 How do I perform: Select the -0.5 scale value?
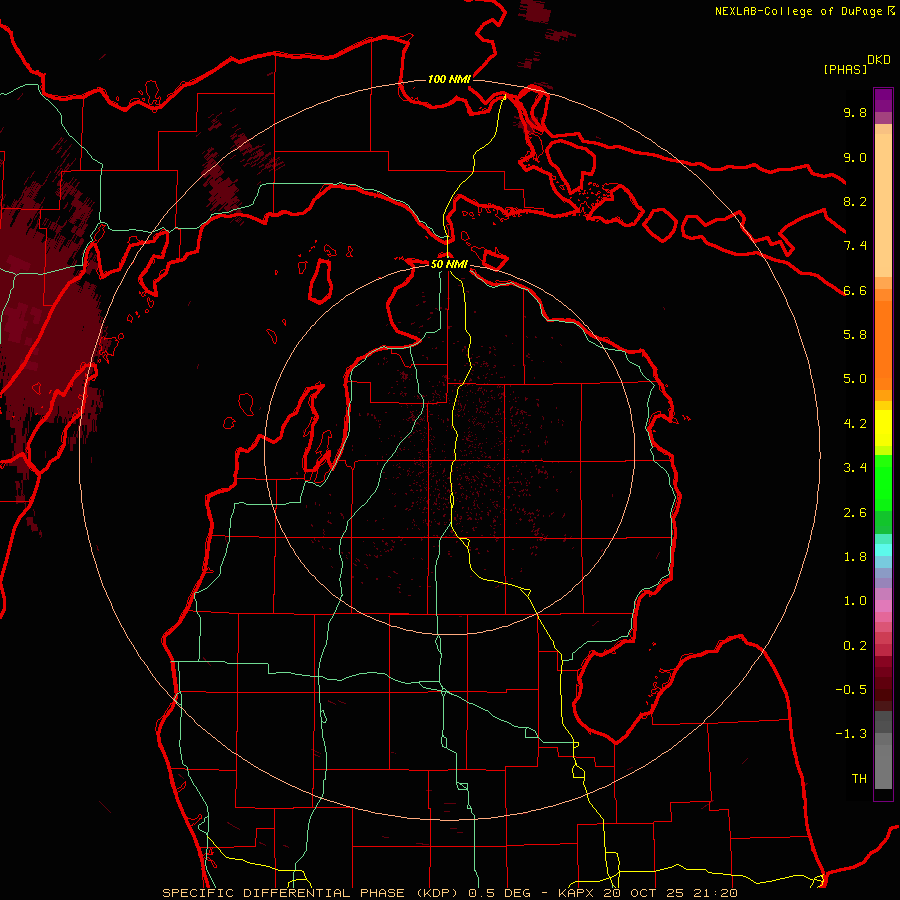click(851, 690)
